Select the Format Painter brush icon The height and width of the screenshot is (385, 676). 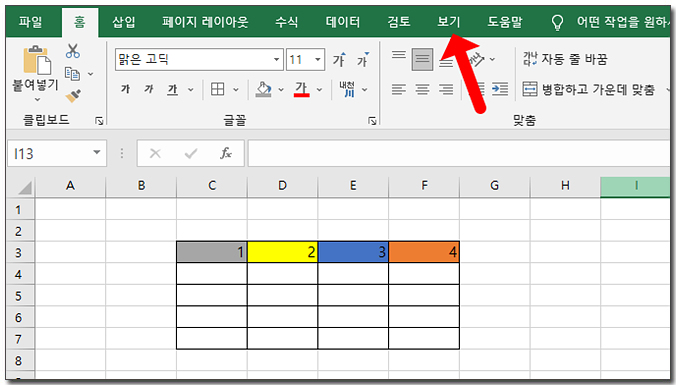pyautogui.click(x=73, y=95)
